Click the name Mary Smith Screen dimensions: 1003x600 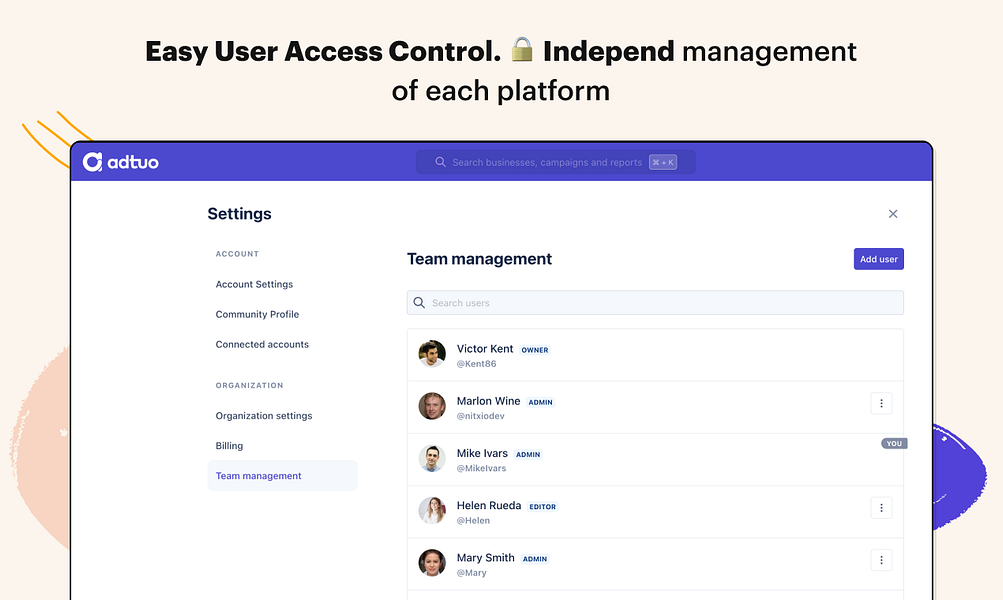pyautogui.click(x=486, y=558)
